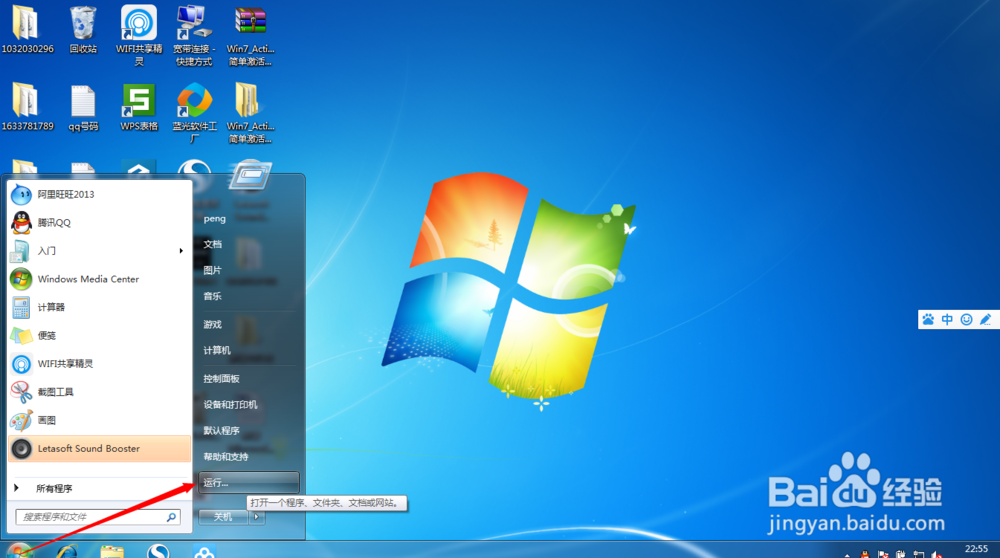This screenshot has width=1000, height=558.
Task: Click the 22:55 clock in tray
Action: pyautogui.click(x=976, y=548)
